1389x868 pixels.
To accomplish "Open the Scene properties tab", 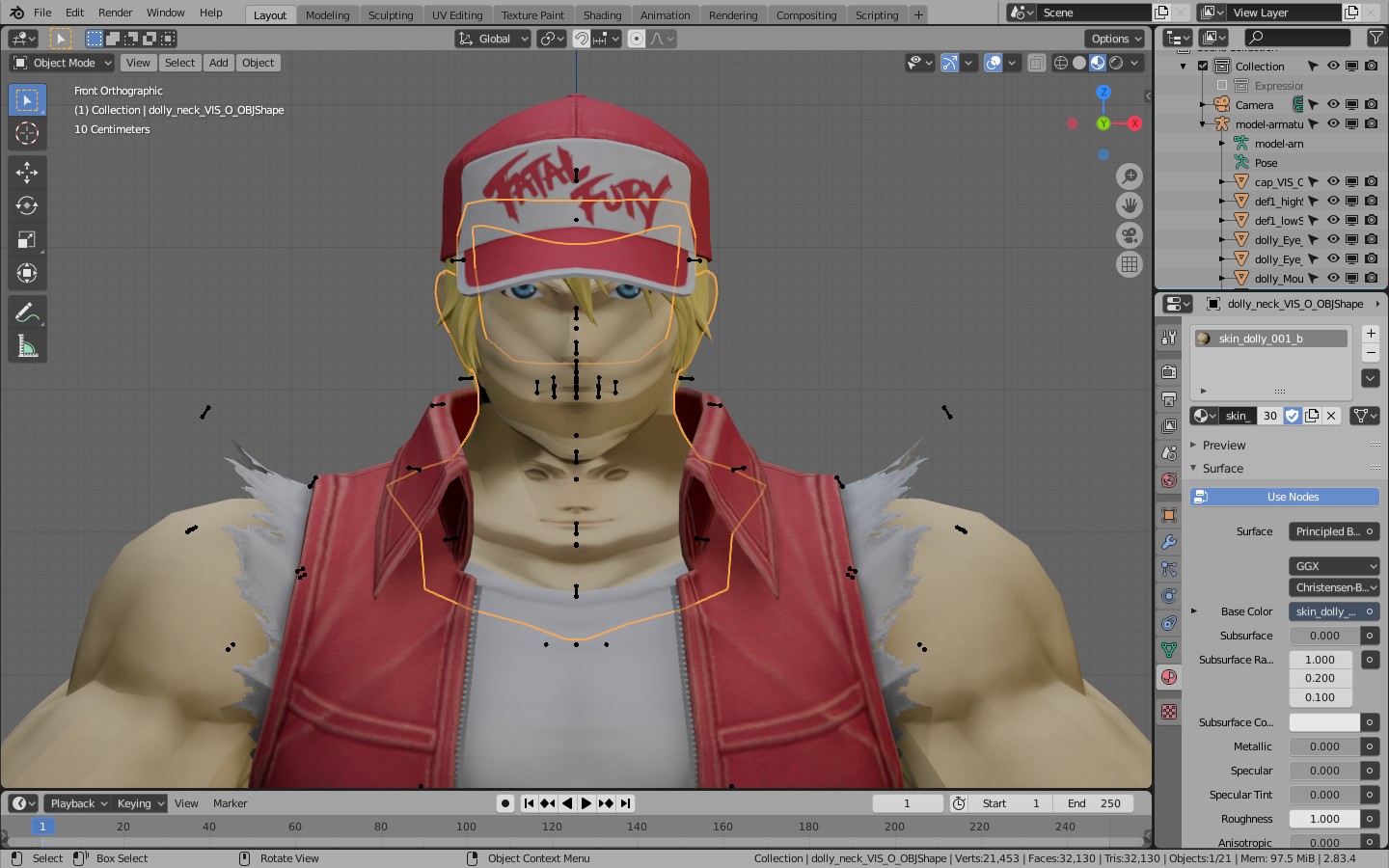I will 1169,452.
